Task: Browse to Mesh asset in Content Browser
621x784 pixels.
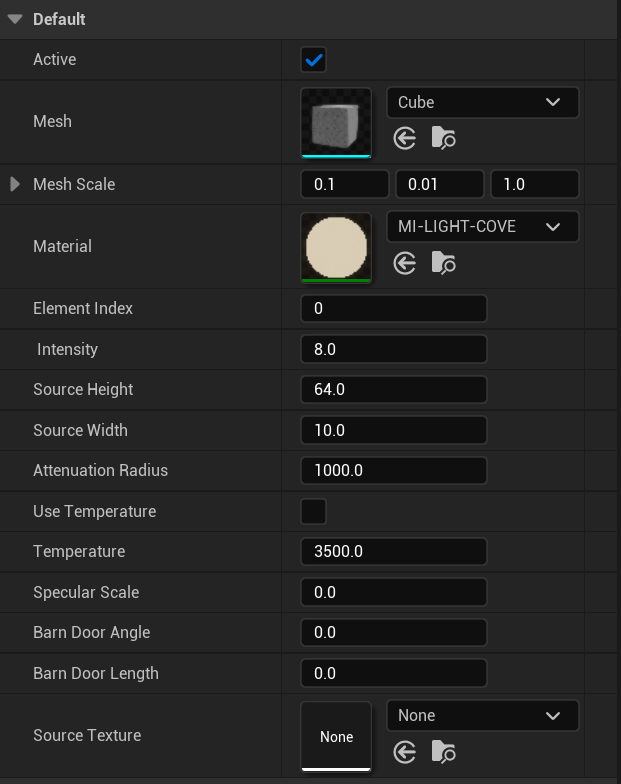Action: coord(444,138)
